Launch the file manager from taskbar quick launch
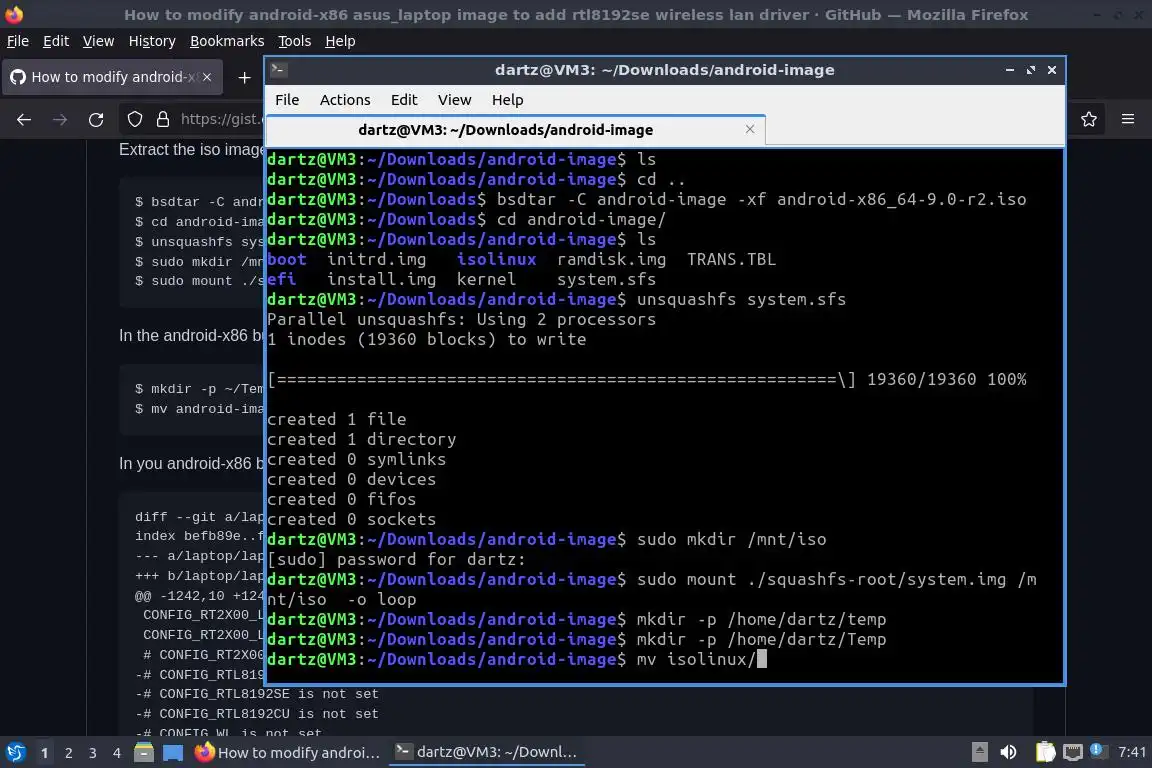The width and height of the screenshot is (1152, 768). click(x=144, y=753)
